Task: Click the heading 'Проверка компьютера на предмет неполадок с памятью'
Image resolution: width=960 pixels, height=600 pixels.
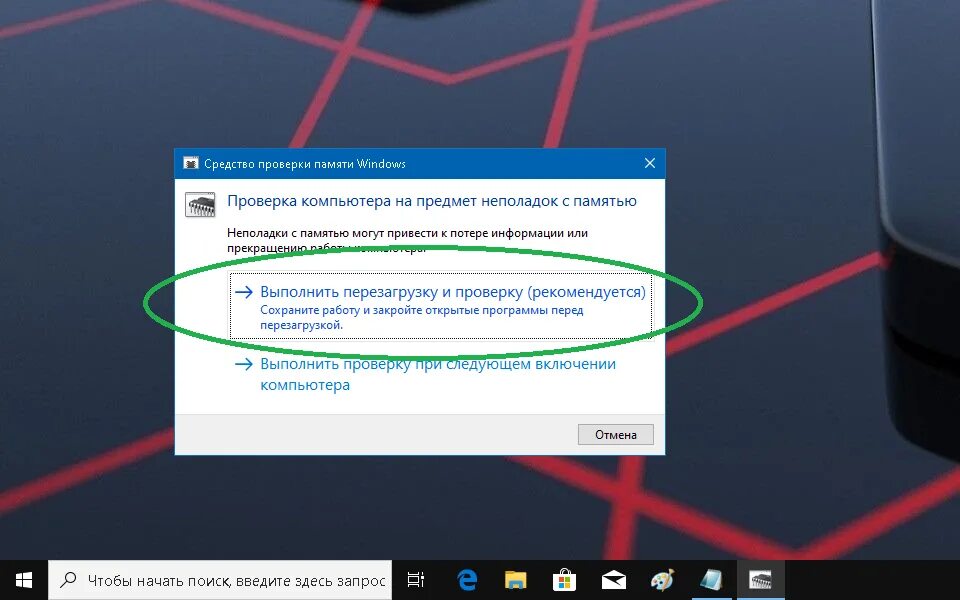Action: tap(432, 201)
